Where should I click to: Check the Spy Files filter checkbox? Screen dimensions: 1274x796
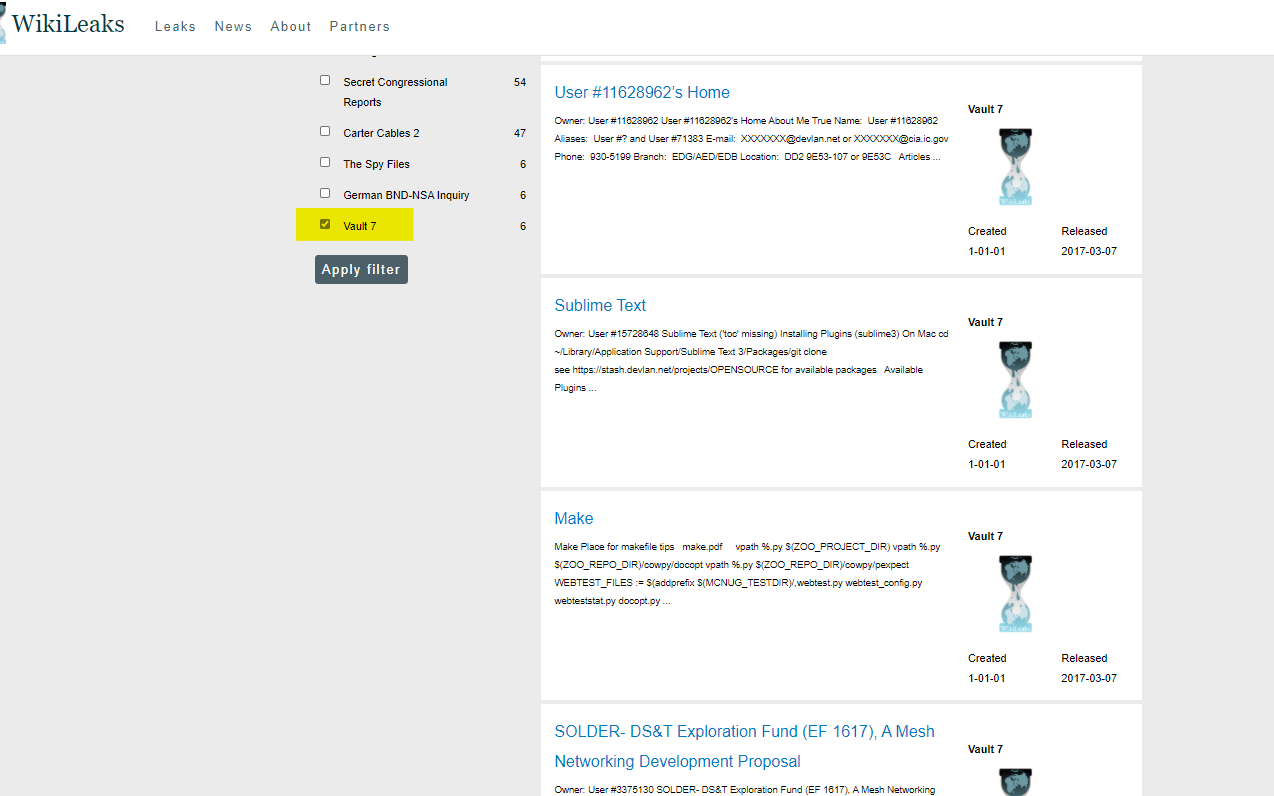325,162
